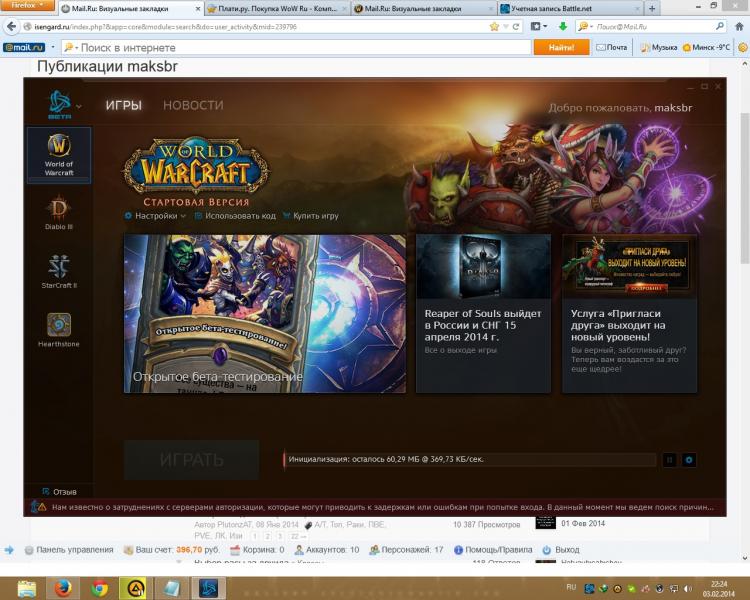Click the ИГРАТЬ button
750x600 pixels.
coord(192,460)
